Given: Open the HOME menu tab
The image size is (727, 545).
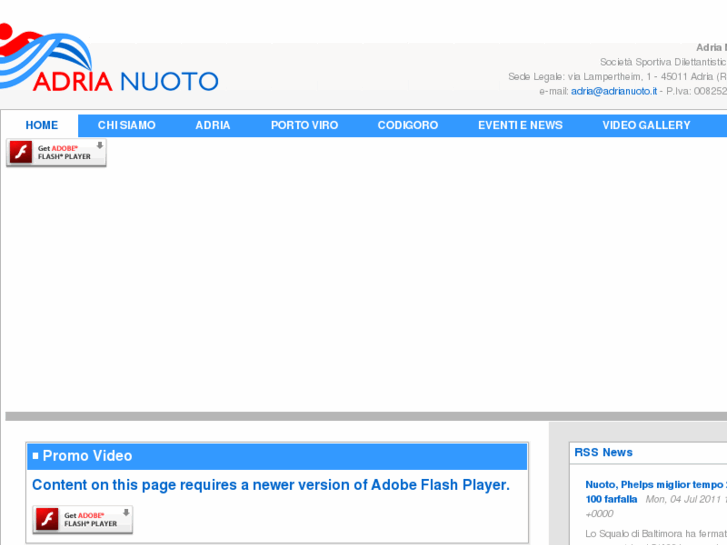Looking at the screenshot, I should pos(42,125).
